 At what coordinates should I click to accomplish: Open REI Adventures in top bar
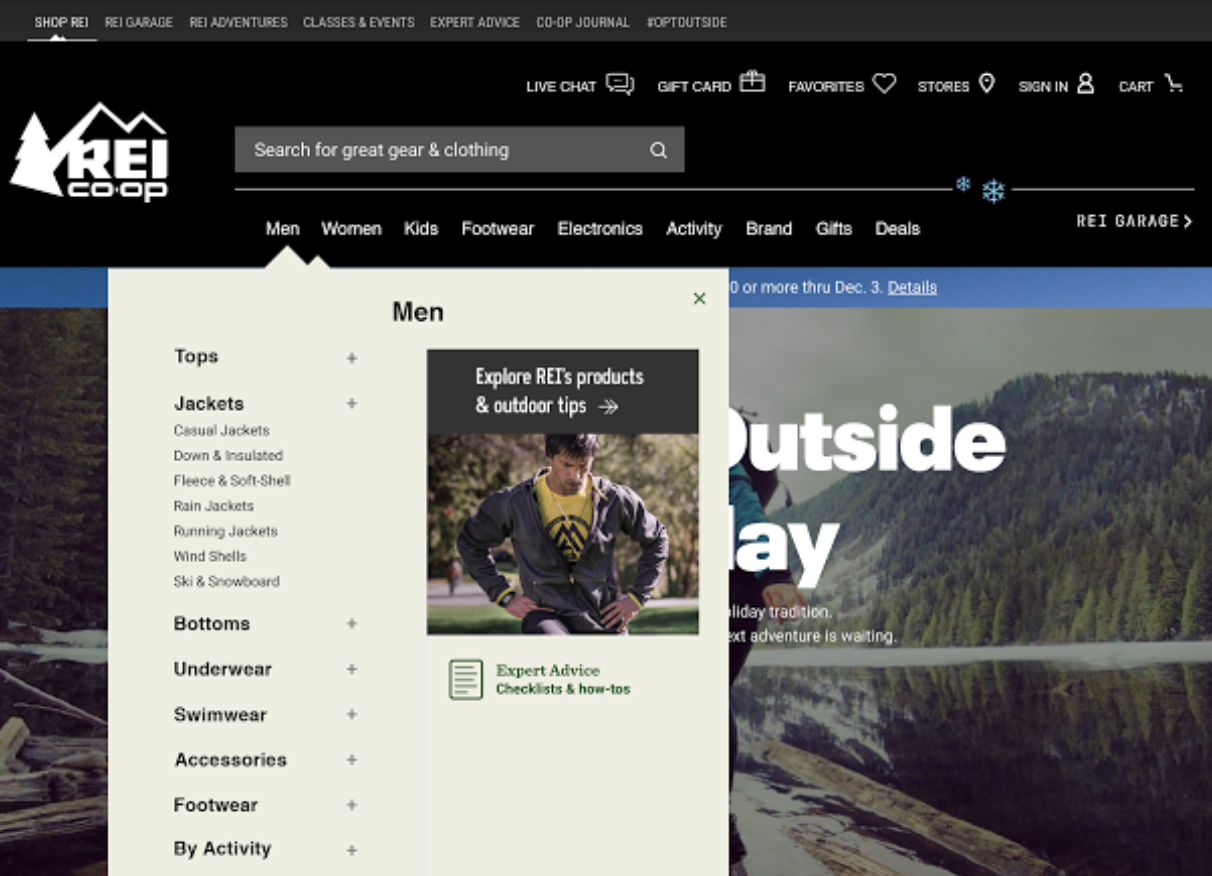coord(238,22)
